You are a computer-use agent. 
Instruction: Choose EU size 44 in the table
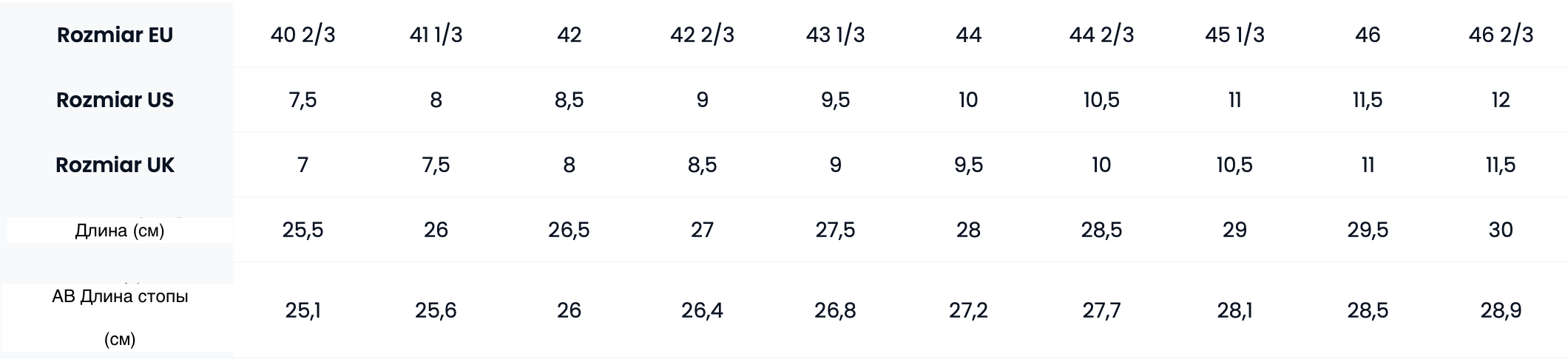pos(968,35)
